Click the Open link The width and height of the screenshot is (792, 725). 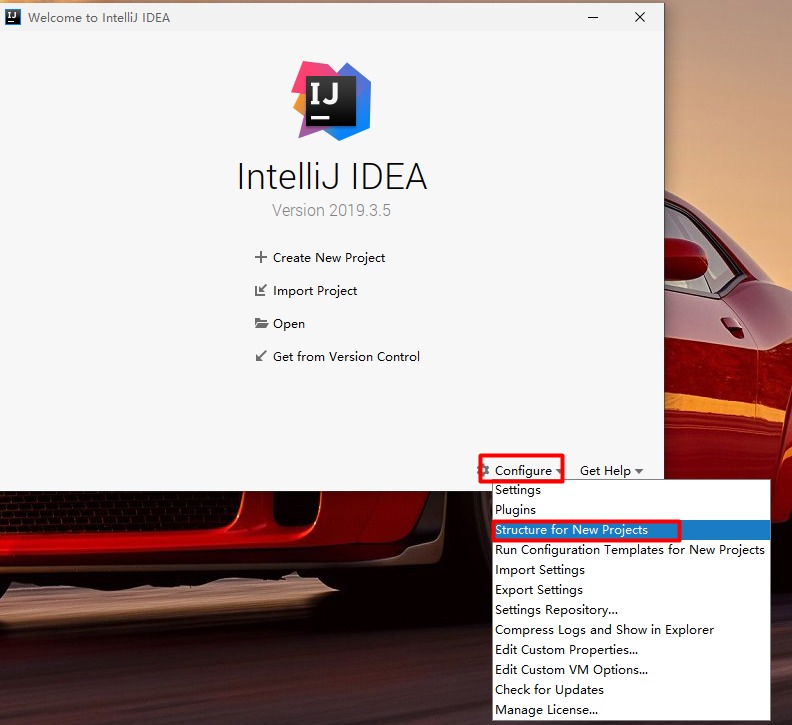pyautogui.click(x=289, y=324)
